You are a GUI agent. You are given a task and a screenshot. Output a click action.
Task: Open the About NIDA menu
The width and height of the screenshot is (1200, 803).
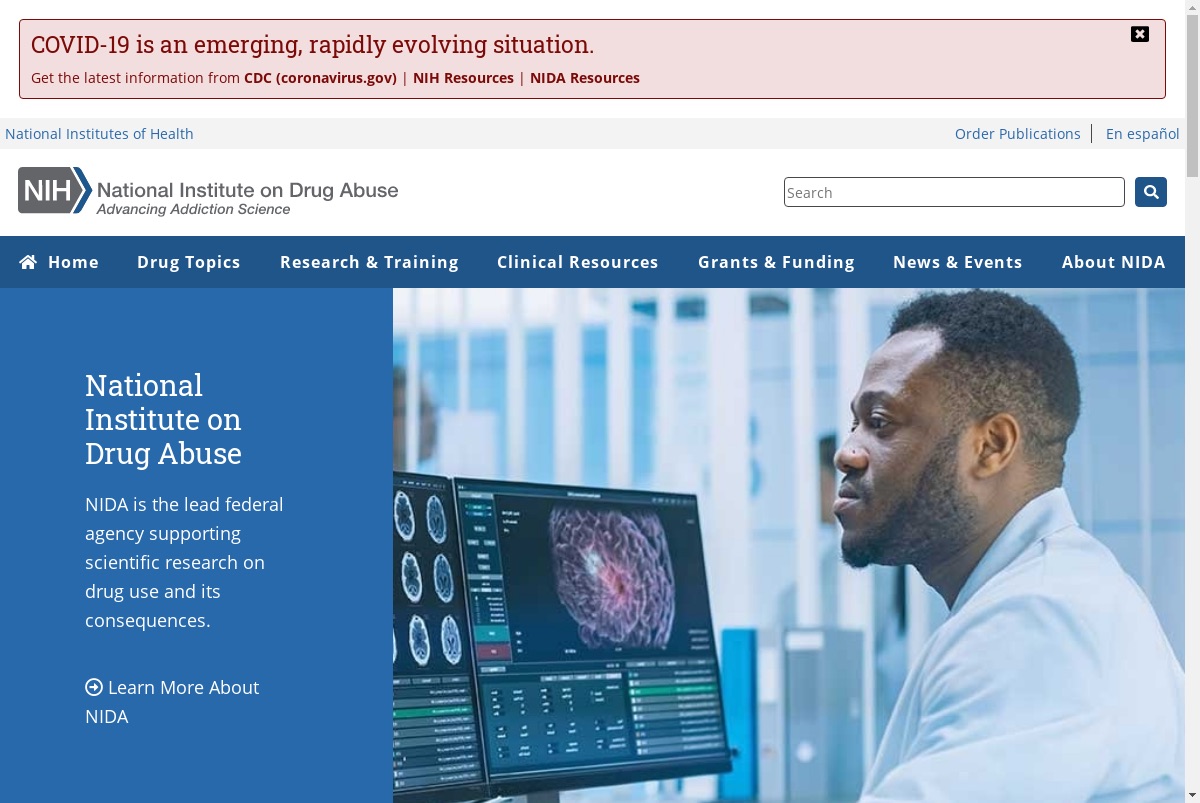tap(1114, 262)
